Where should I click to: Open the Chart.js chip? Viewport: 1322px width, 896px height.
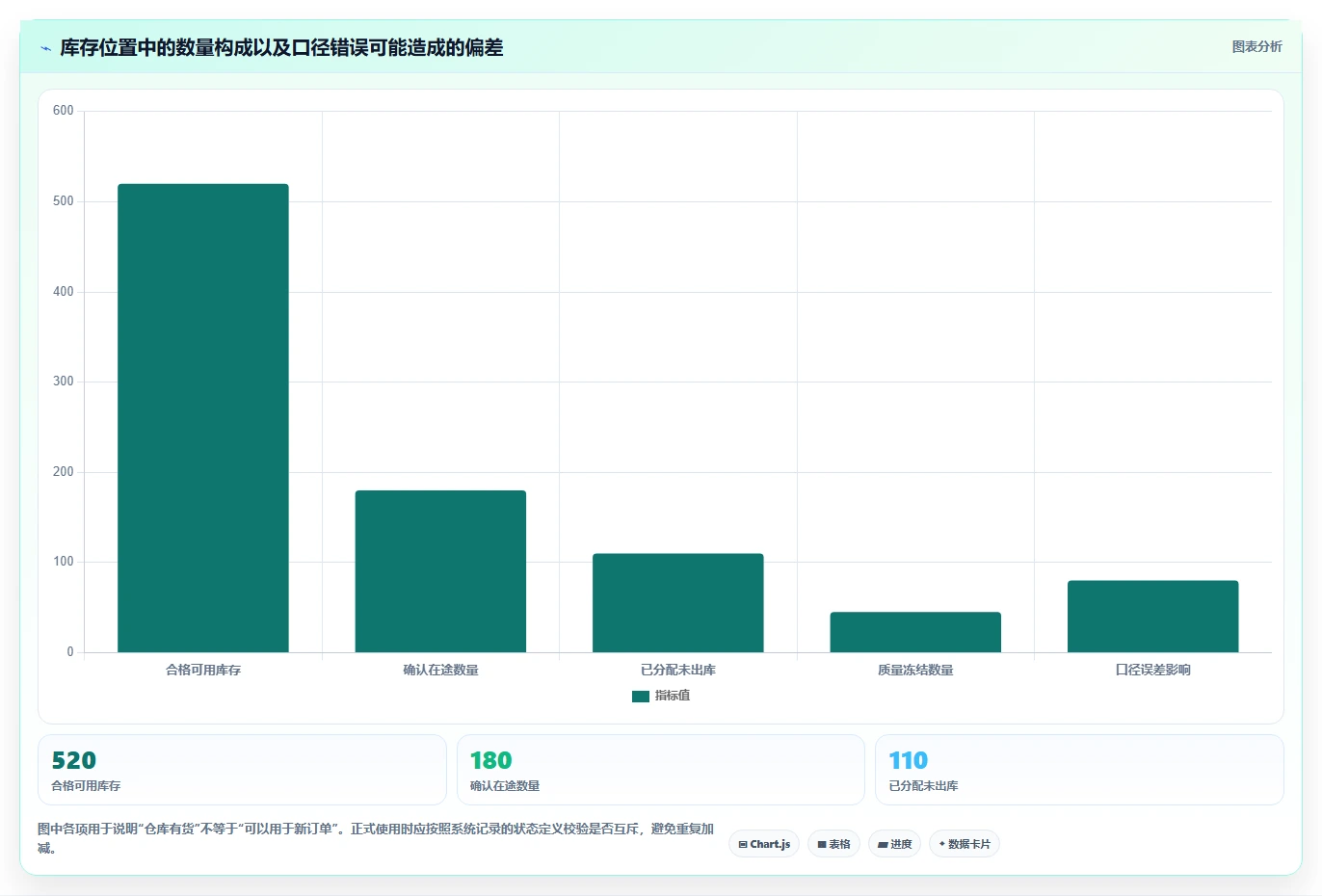pyautogui.click(x=764, y=844)
